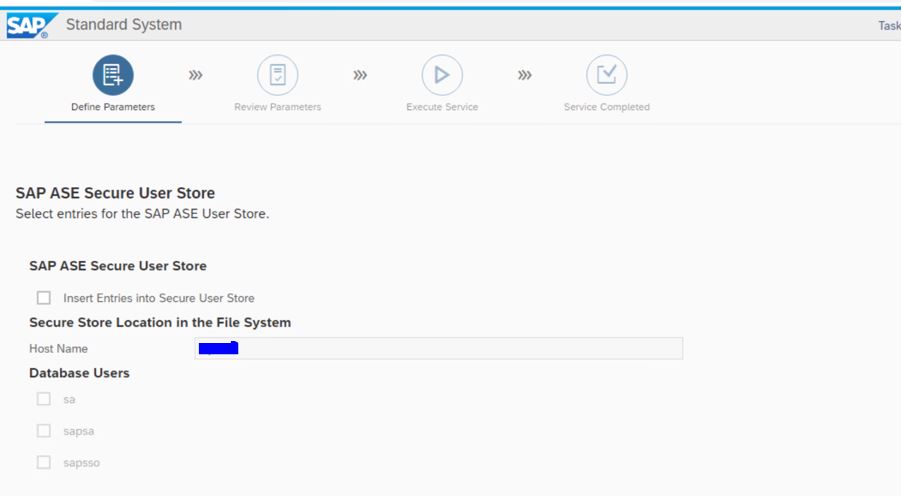Image resolution: width=902 pixels, height=498 pixels.
Task: Click the Database Users heading
Action: [x=79, y=373]
